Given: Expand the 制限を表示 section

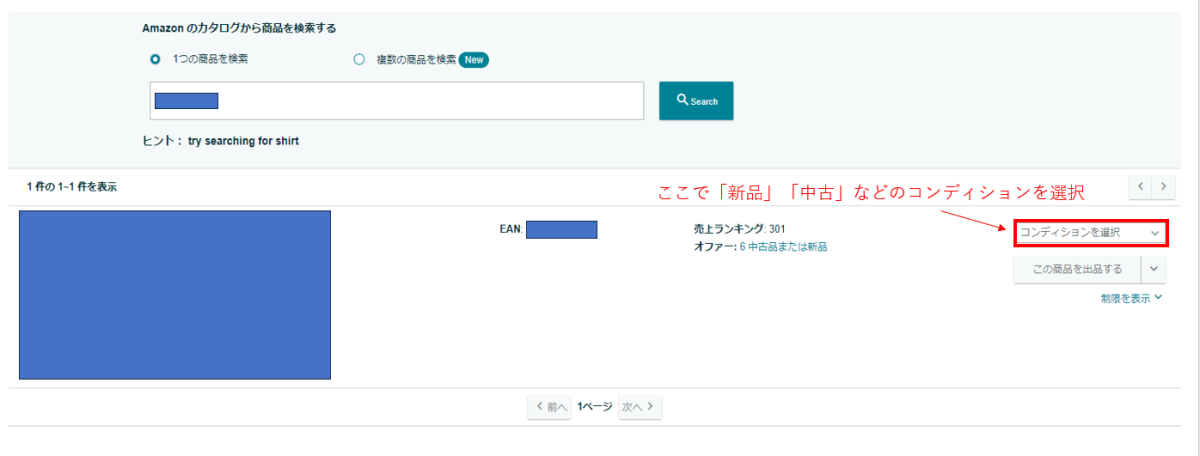Looking at the screenshot, I should point(1131,298).
